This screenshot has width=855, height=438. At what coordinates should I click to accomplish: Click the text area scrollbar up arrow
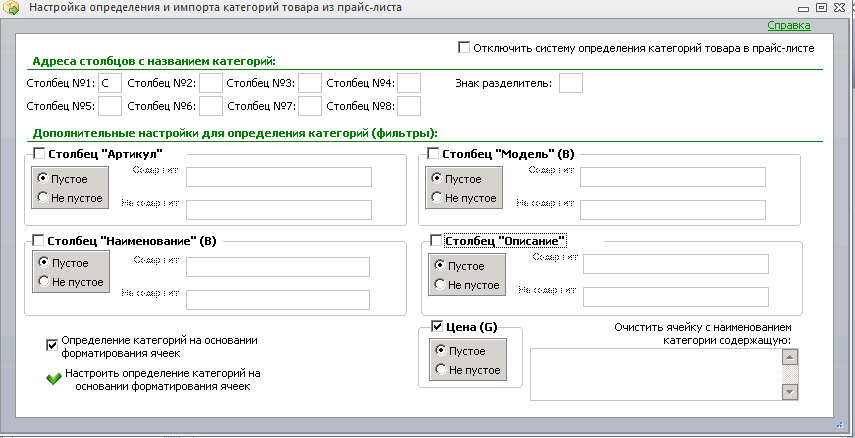790,357
